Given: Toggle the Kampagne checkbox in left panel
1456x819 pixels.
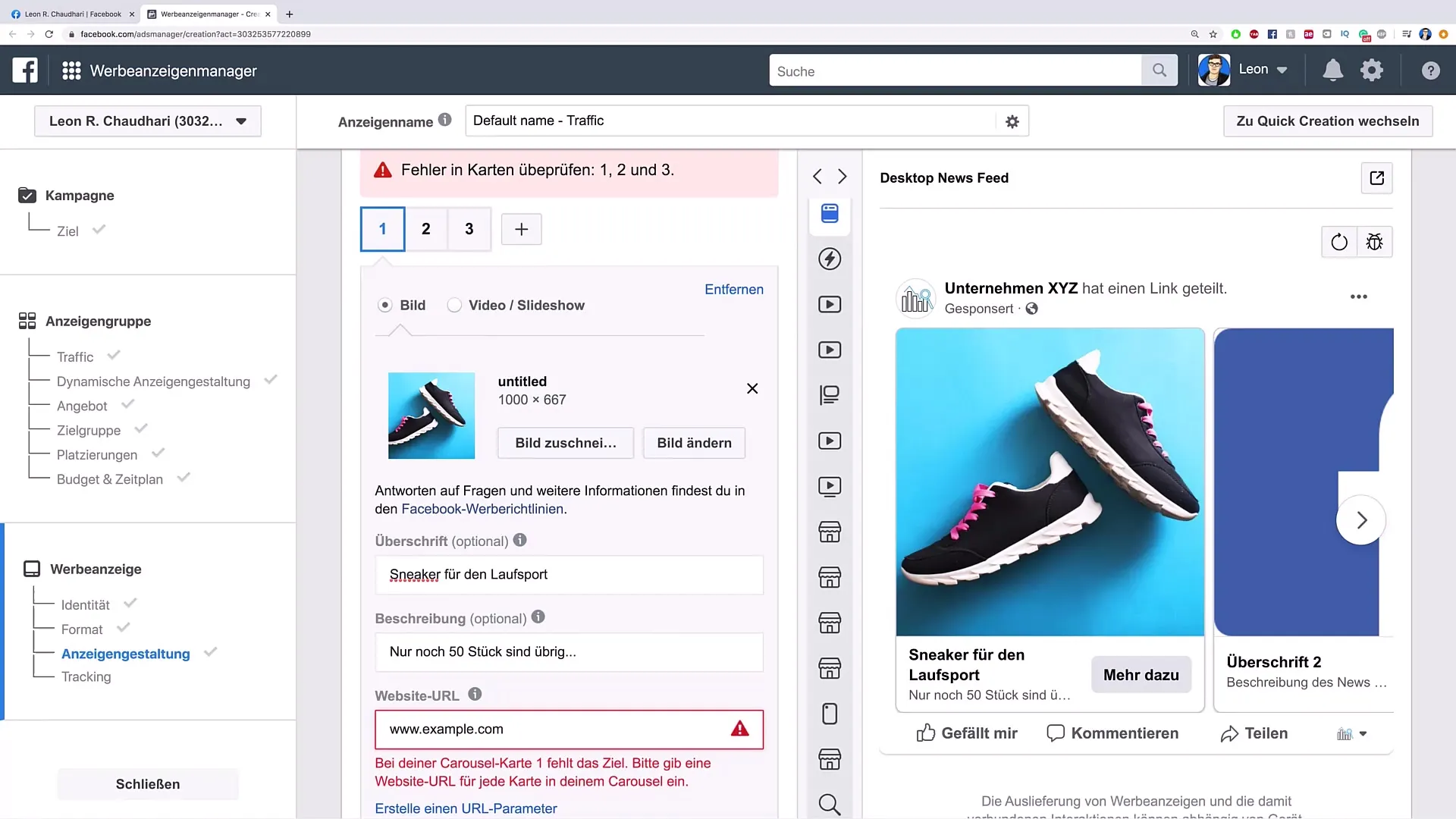Looking at the screenshot, I should pos(27,194).
